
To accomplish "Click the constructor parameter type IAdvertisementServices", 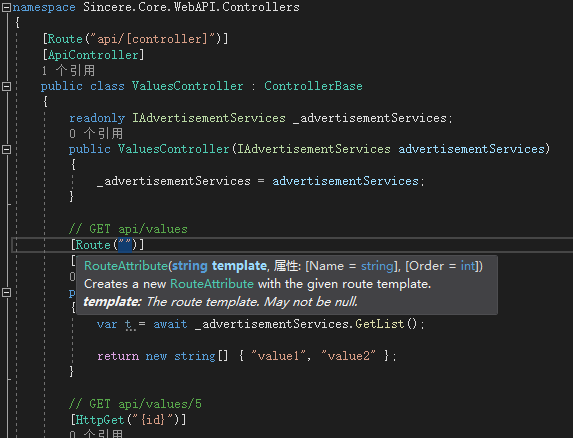I will 314,149.
